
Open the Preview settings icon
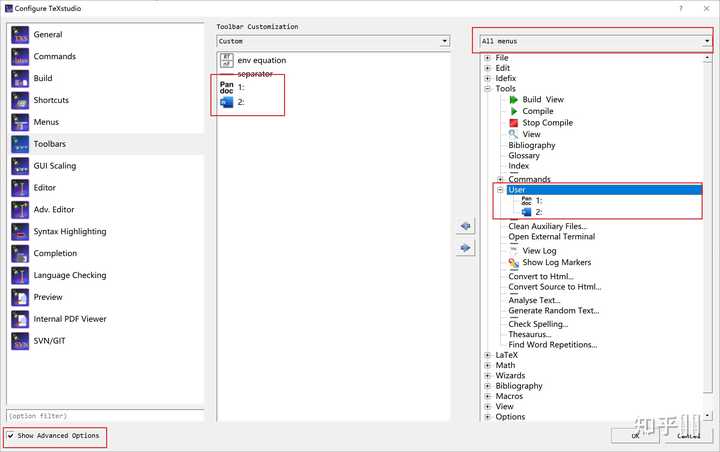coord(20,297)
